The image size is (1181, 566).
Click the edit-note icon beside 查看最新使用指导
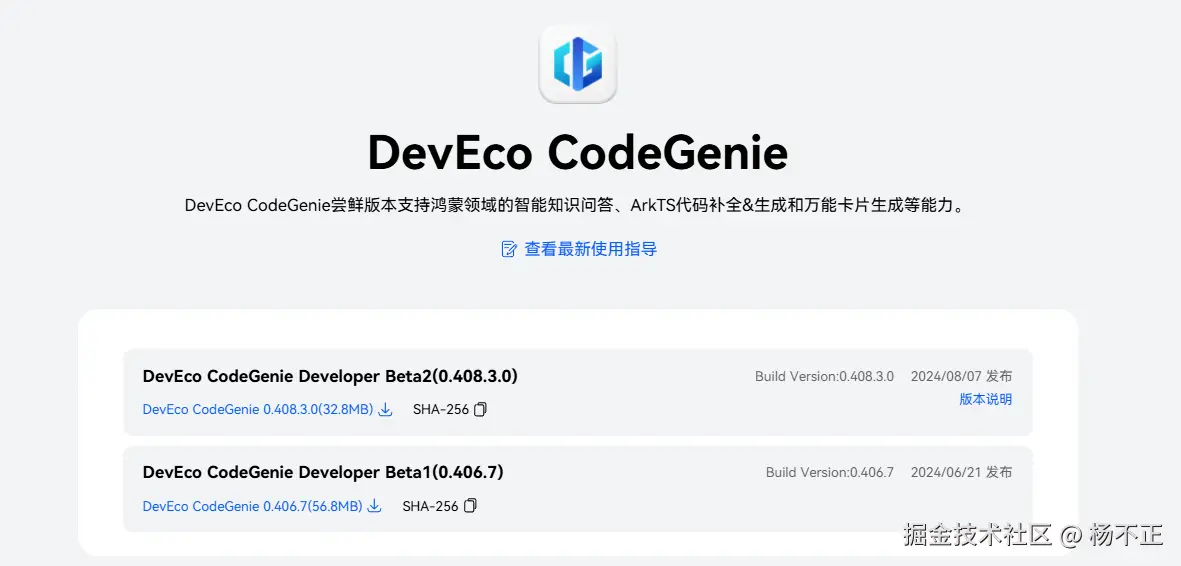pyautogui.click(x=509, y=249)
